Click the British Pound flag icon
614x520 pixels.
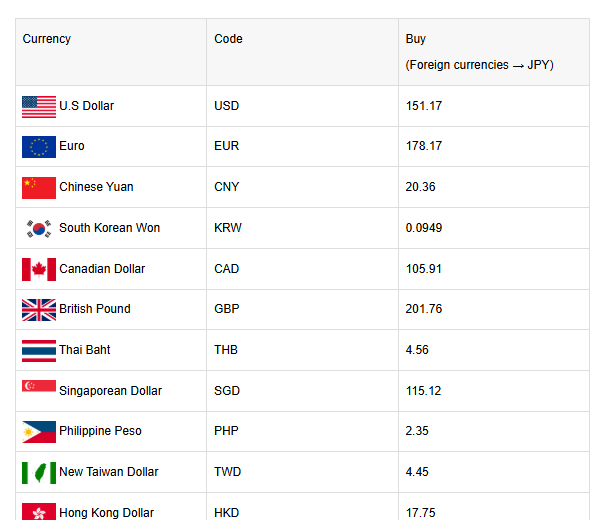click(39, 309)
